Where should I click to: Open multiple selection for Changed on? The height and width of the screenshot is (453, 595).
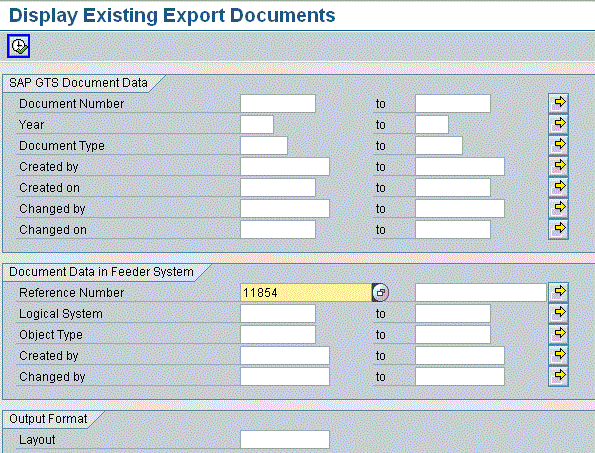click(x=558, y=229)
